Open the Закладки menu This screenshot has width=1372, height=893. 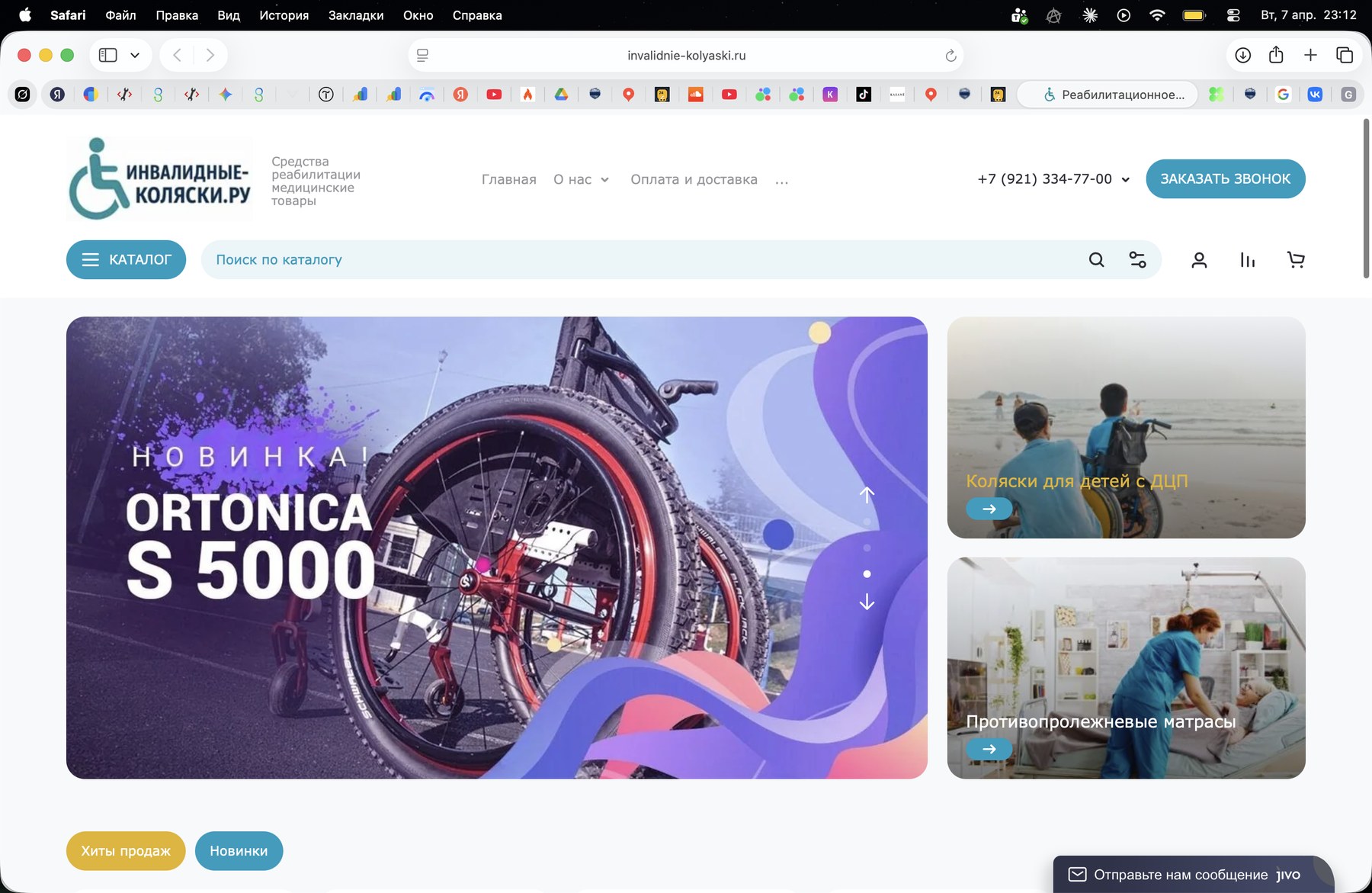356,15
